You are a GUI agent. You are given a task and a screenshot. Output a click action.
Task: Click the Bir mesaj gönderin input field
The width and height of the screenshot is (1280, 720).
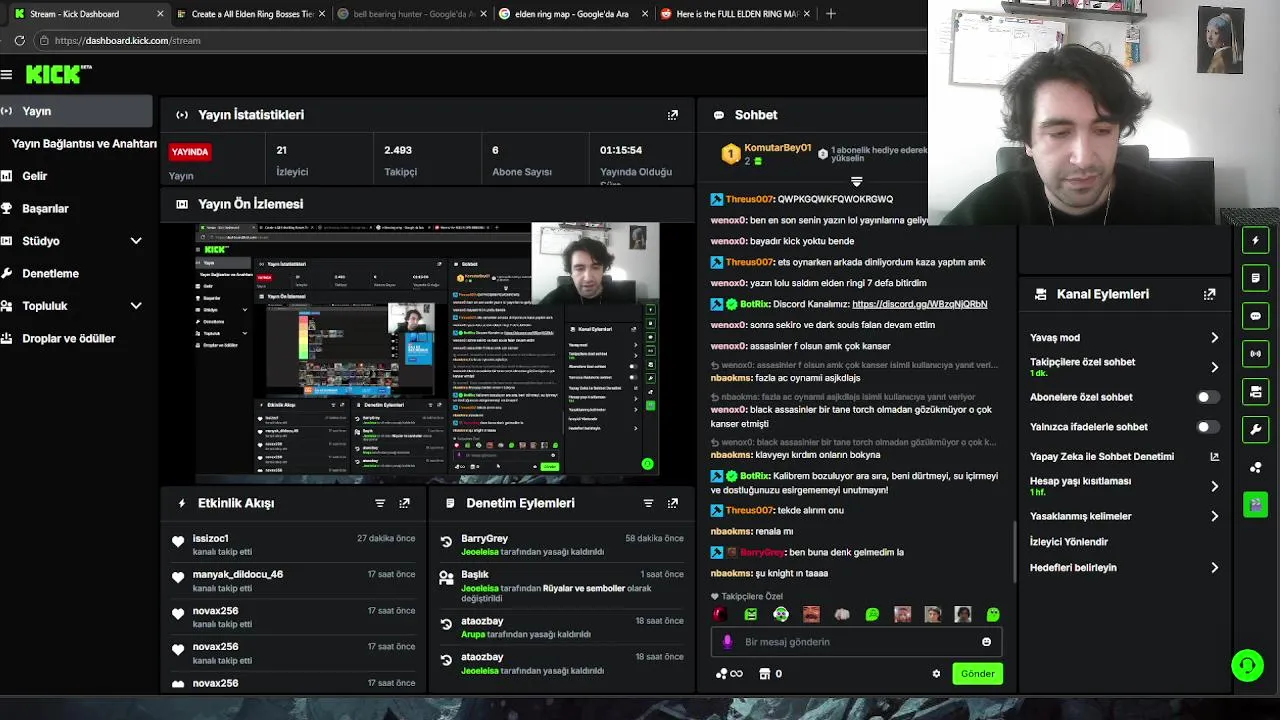click(x=856, y=642)
